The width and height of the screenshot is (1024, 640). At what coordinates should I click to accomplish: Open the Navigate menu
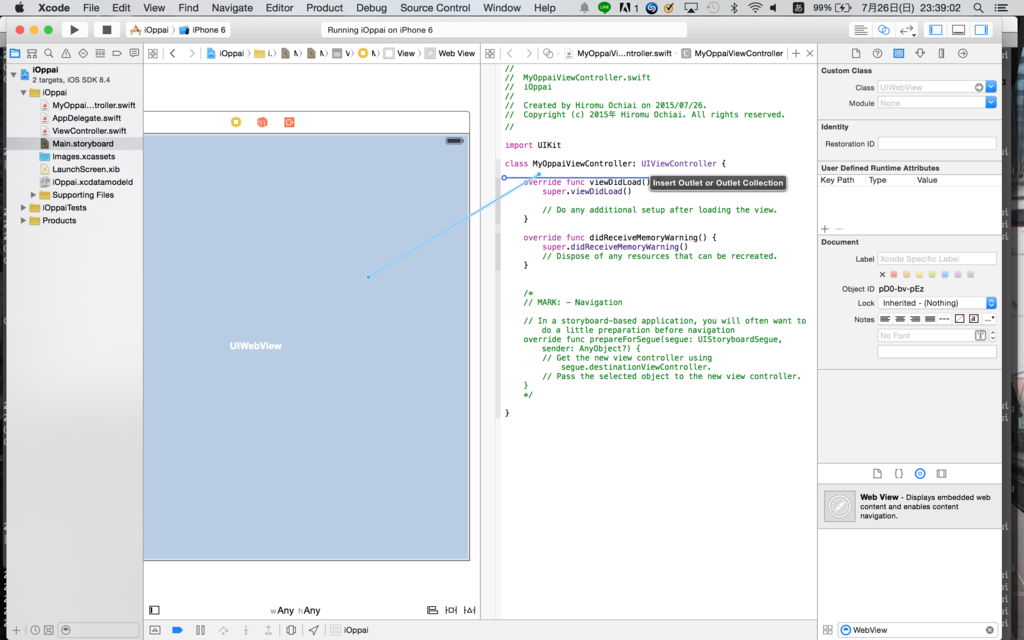[232, 8]
